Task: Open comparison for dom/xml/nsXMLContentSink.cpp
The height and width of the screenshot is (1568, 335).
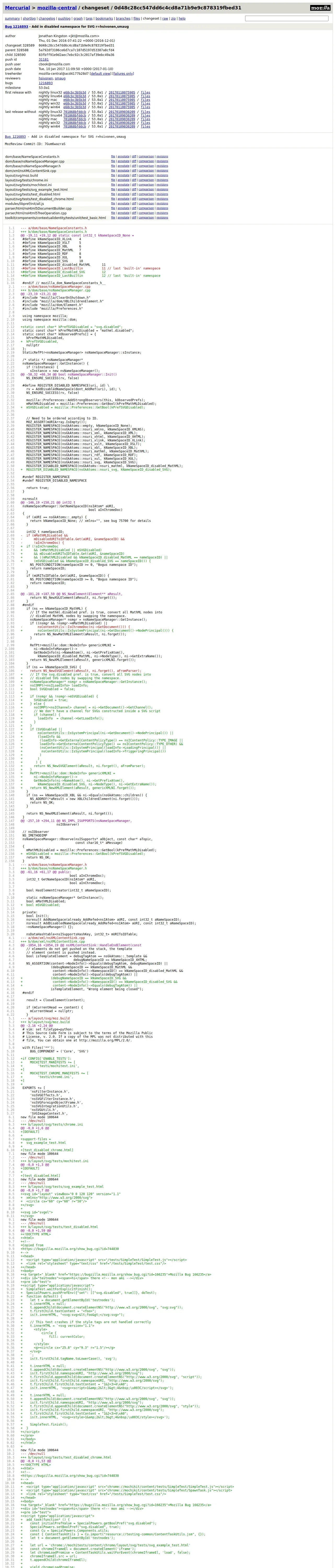Action: pos(146,170)
